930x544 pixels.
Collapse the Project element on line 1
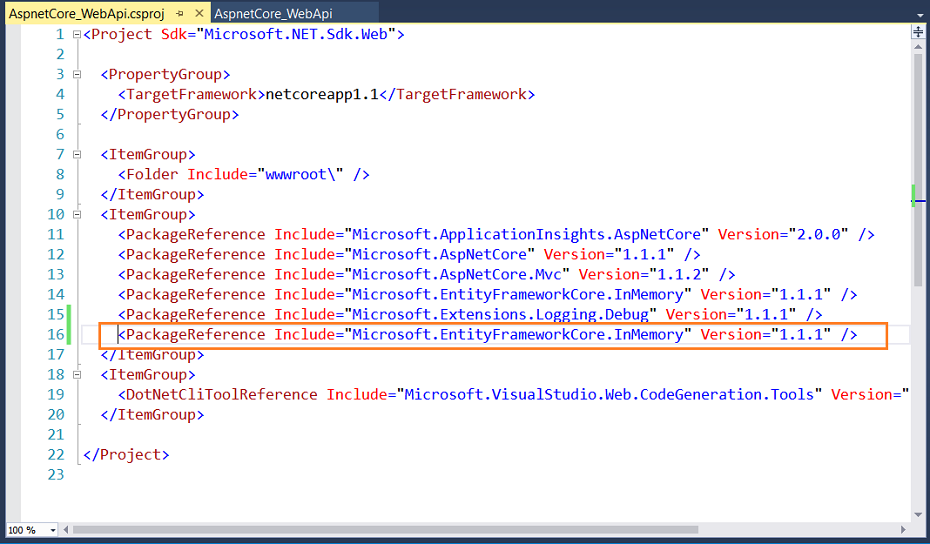pyautogui.click(x=77, y=34)
